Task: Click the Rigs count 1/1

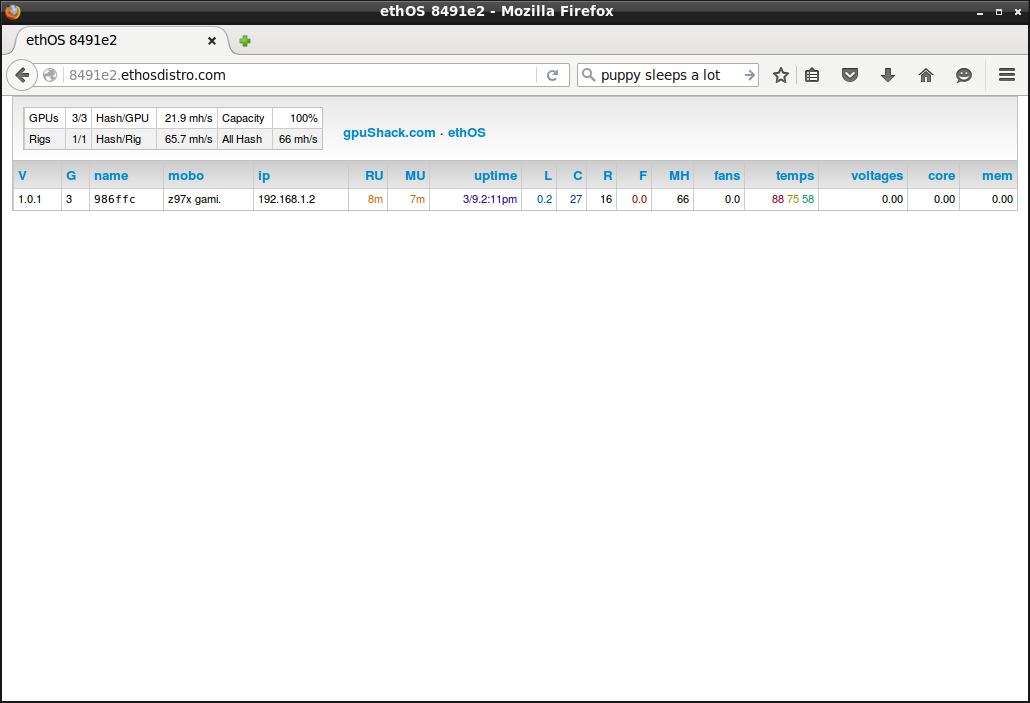Action: click(x=79, y=139)
